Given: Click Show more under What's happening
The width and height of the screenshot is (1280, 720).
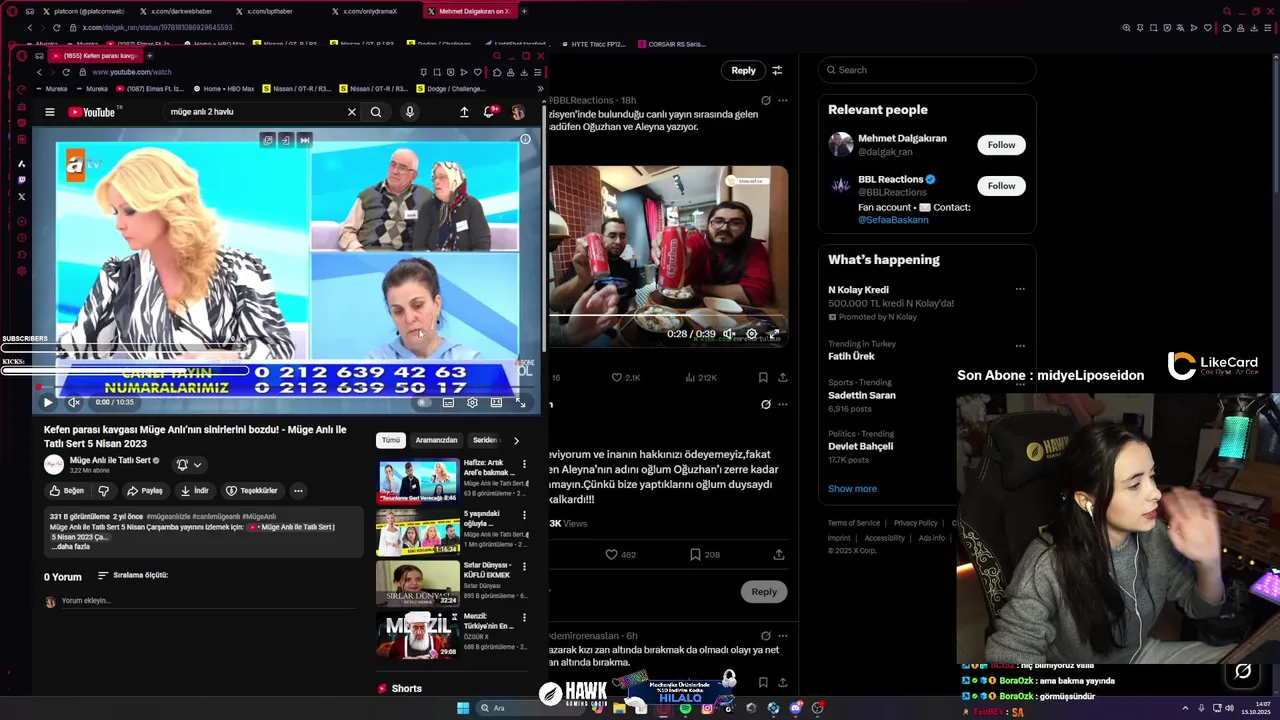Looking at the screenshot, I should click(852, 489).
